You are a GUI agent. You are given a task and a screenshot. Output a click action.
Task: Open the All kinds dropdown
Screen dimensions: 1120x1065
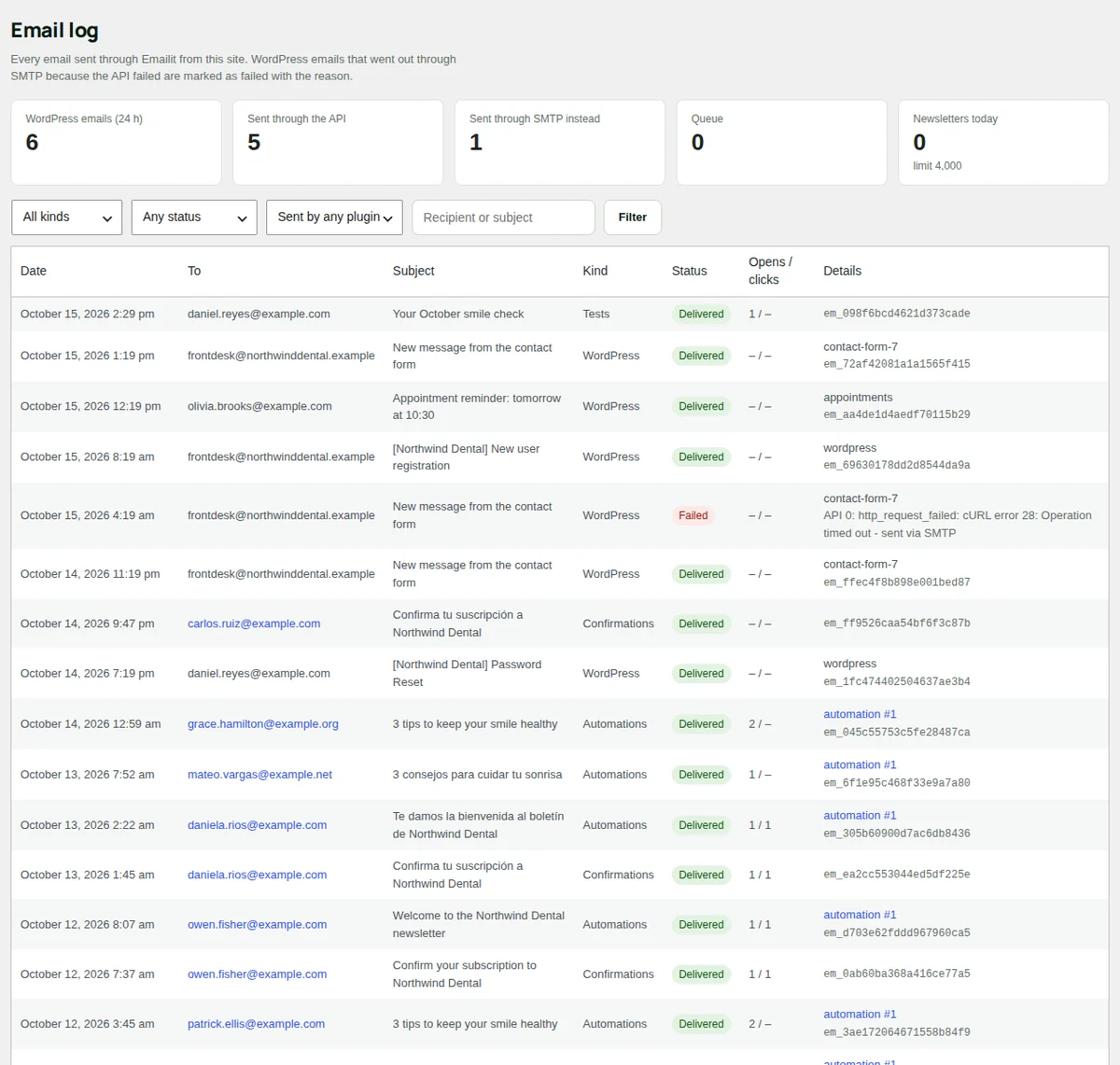[x=66, y=217]
